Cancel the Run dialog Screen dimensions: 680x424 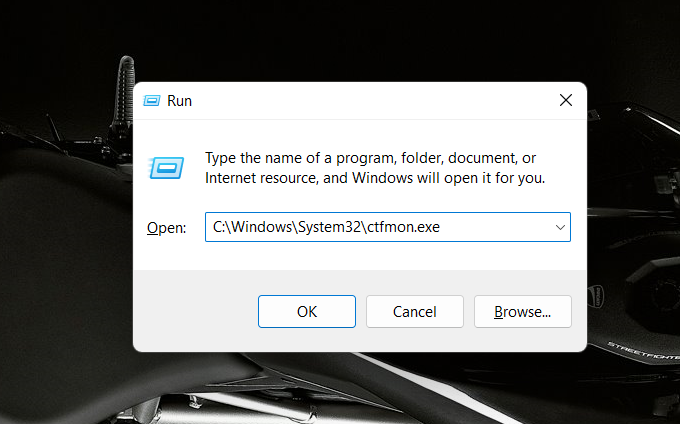coord(415,311)
